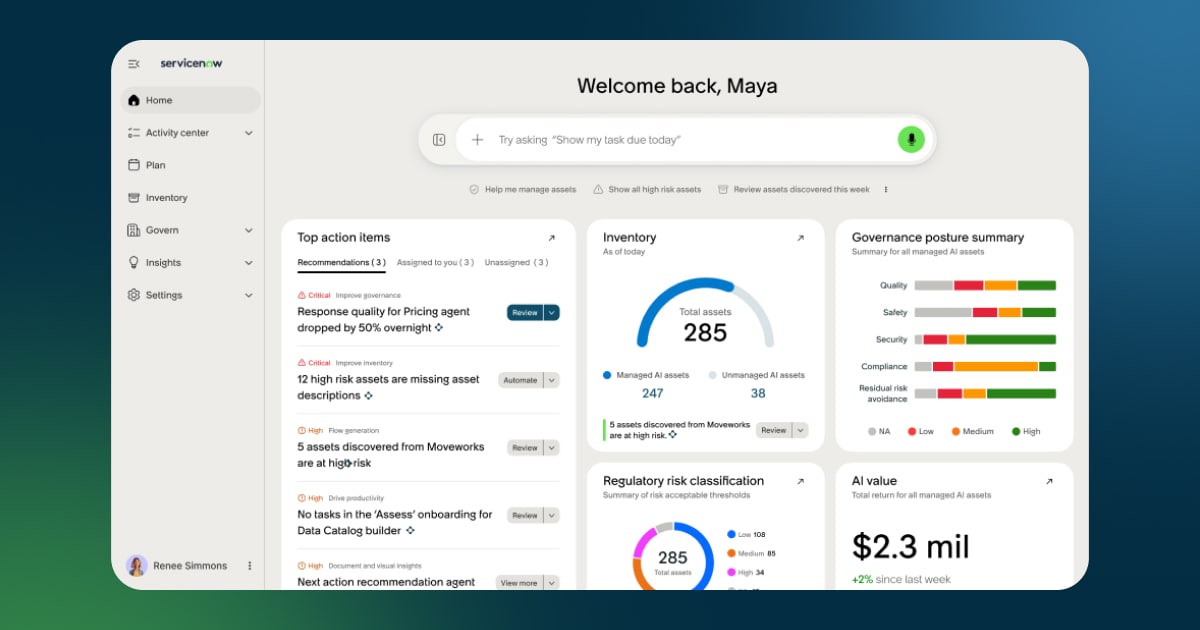The image size is (1200, 630).
Task: Open the user options kebab menu
Action: point(249,566)
